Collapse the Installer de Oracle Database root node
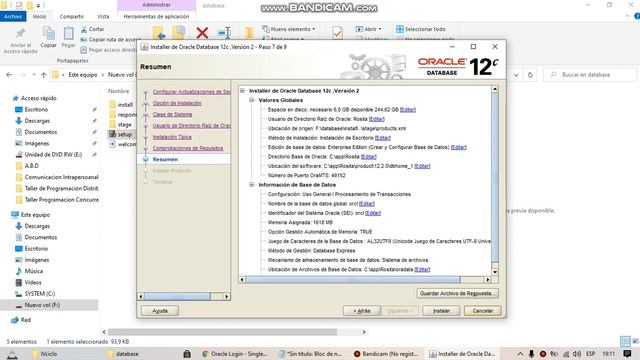The image size is (640, 360). [242, 91]
